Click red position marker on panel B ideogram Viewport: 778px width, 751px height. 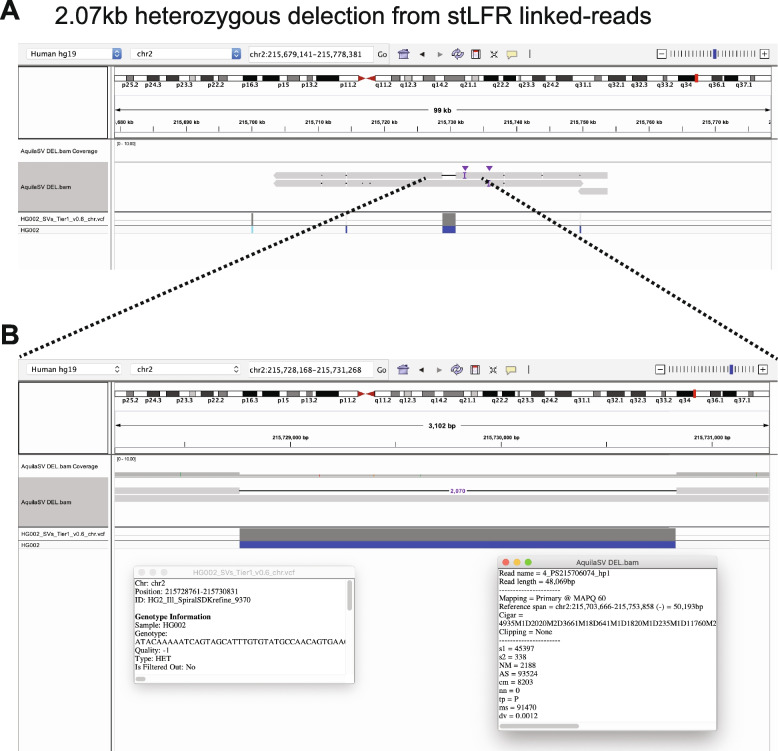pos(695,393)
